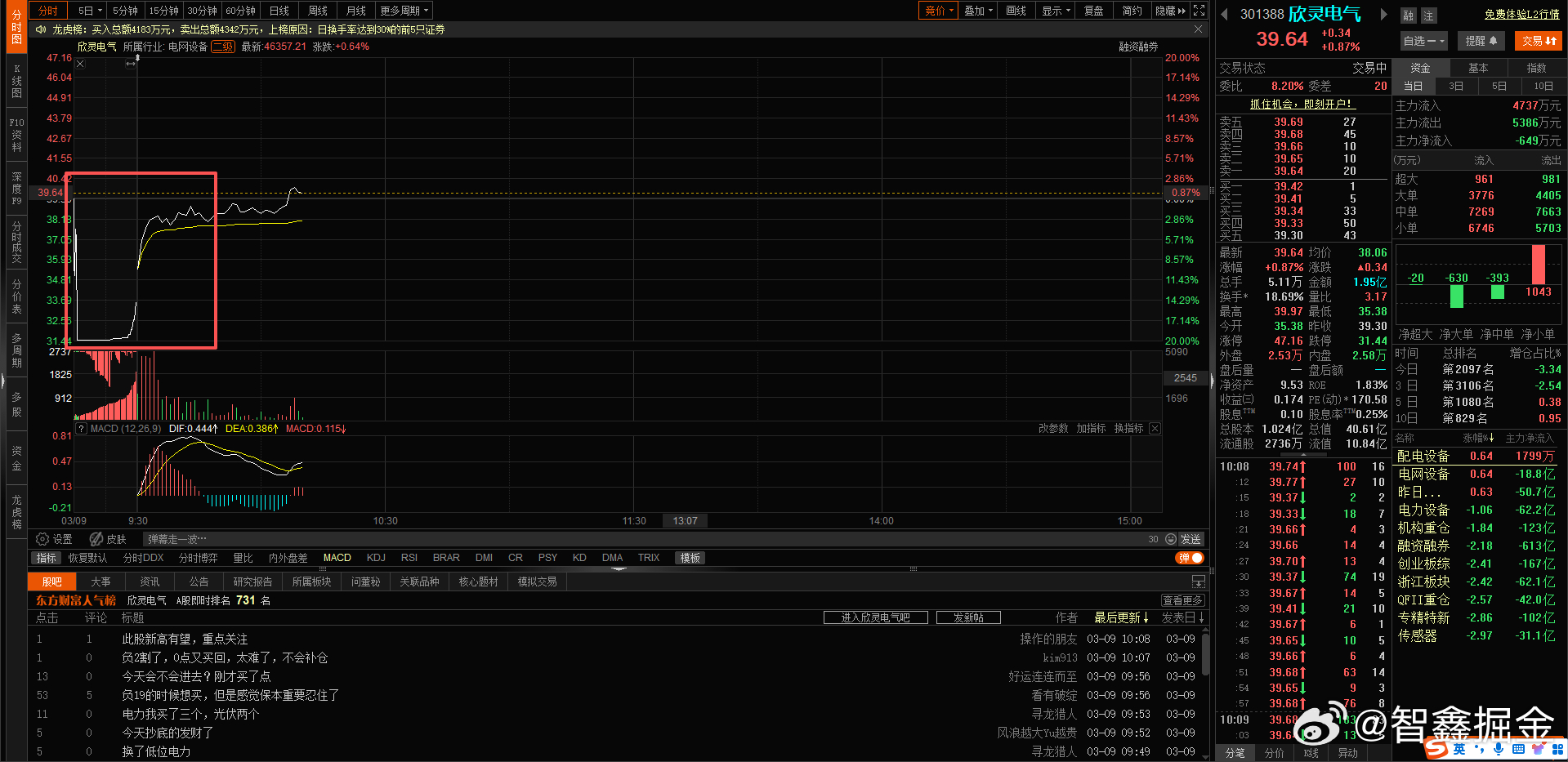Screen dimensions: 1568x762
Task: Open the 叠加 overlay dropdown
Action: (x=978, y=11)
